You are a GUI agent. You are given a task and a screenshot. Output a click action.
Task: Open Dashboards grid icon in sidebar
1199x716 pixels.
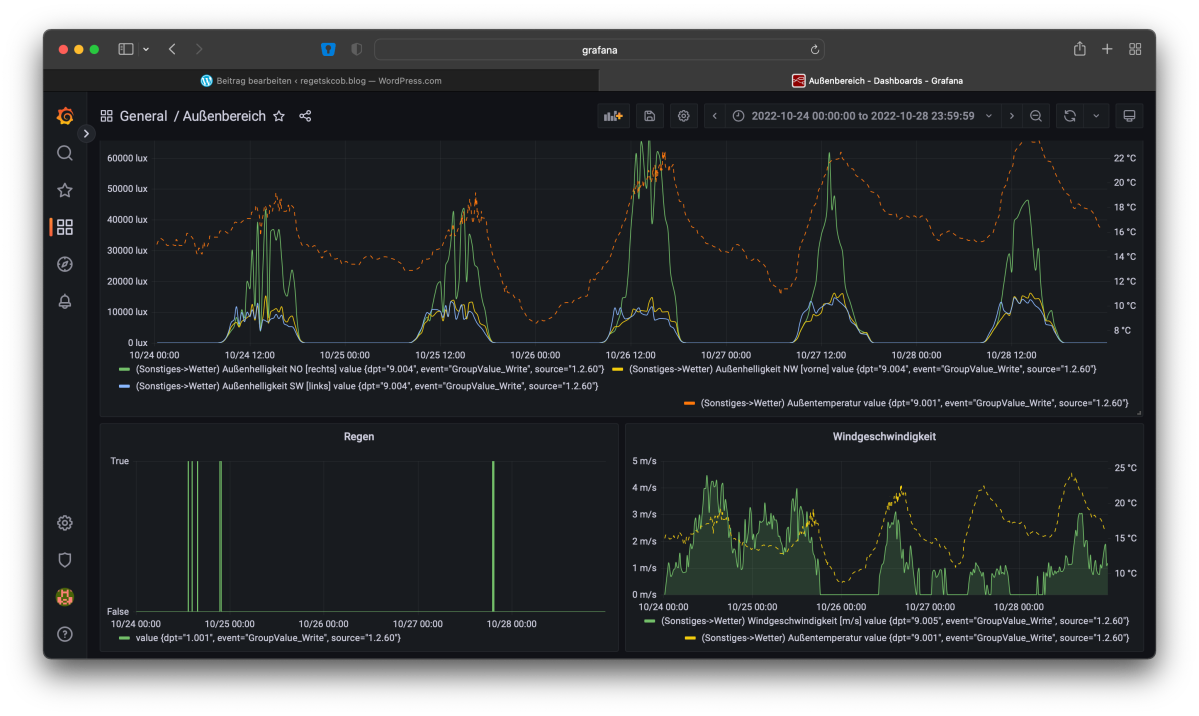(x=65, y=226)
